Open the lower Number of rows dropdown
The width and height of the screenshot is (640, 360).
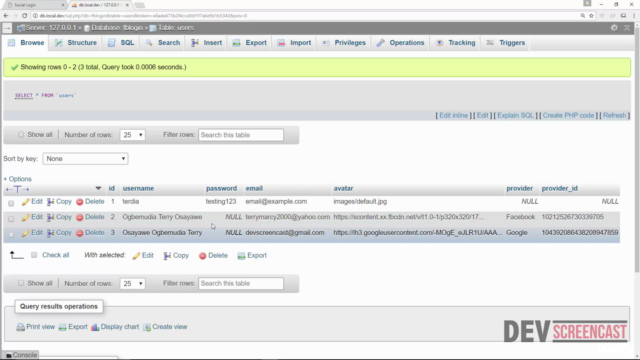[133, 283]
